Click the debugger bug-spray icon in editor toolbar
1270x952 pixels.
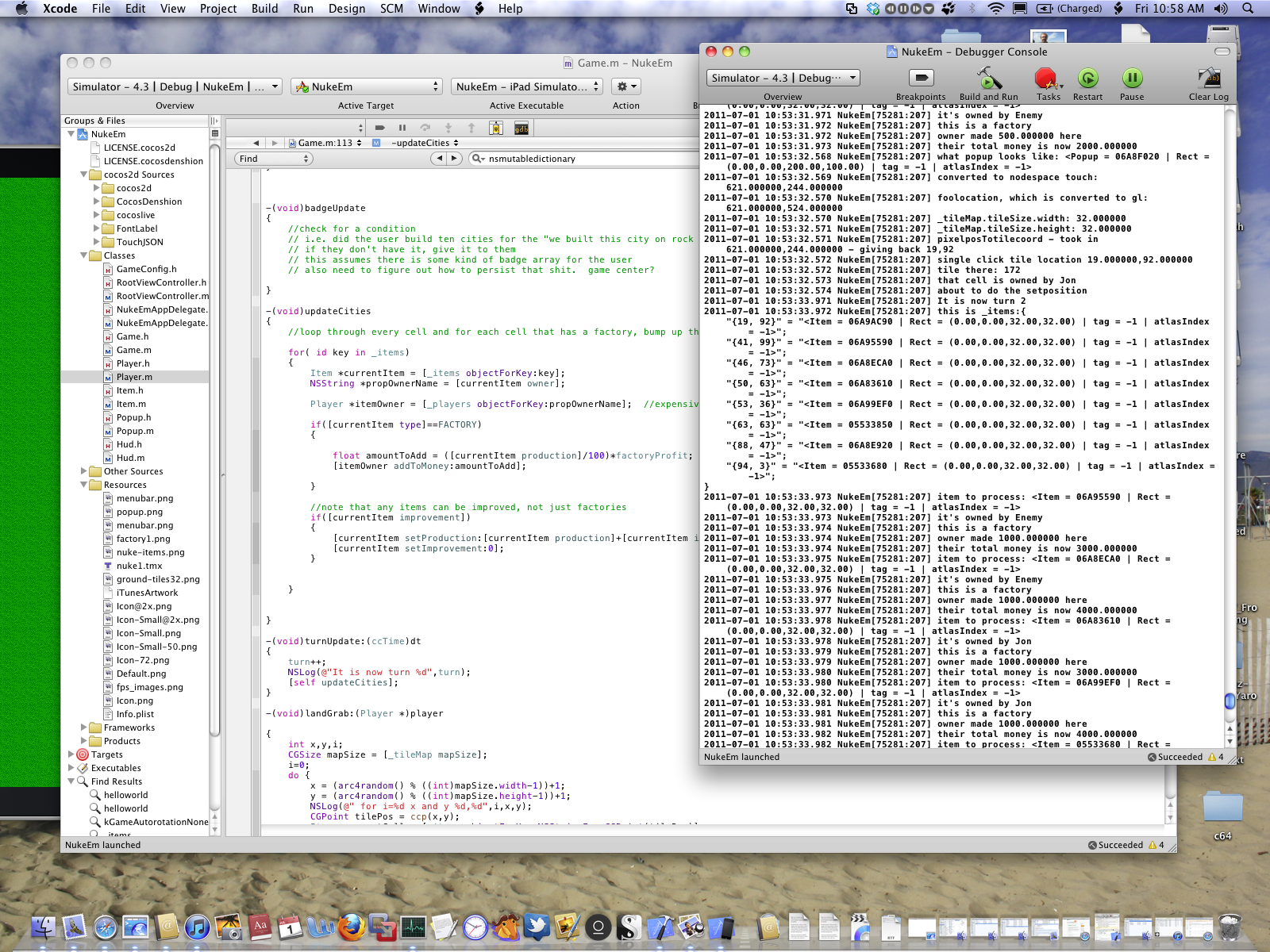tap(496, 128)
